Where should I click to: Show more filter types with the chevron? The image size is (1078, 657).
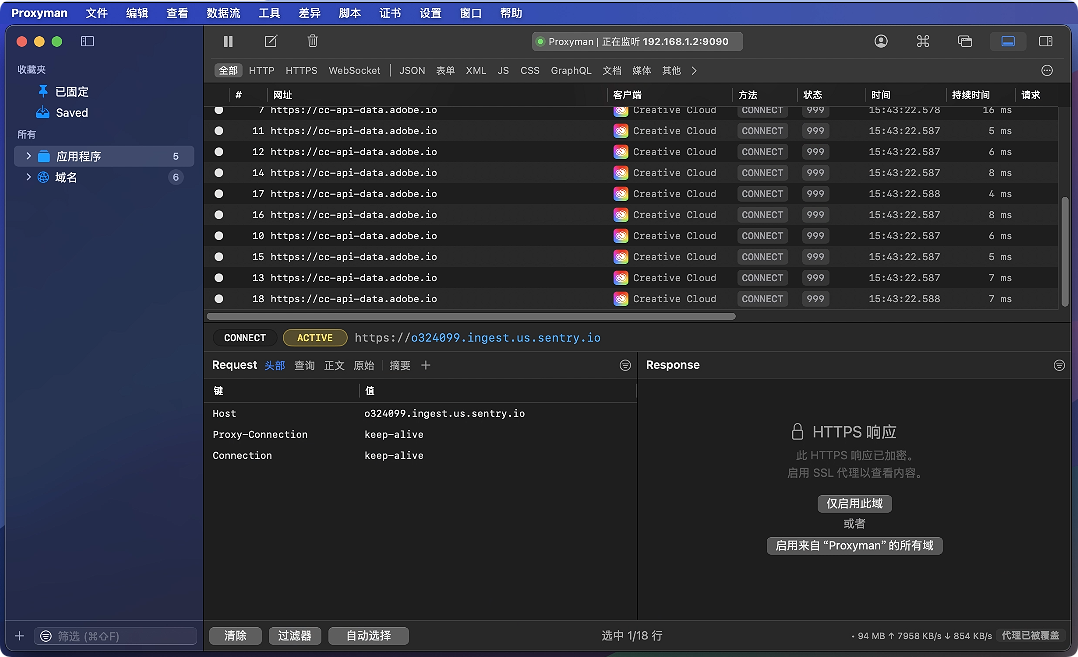tap(694, 71)
